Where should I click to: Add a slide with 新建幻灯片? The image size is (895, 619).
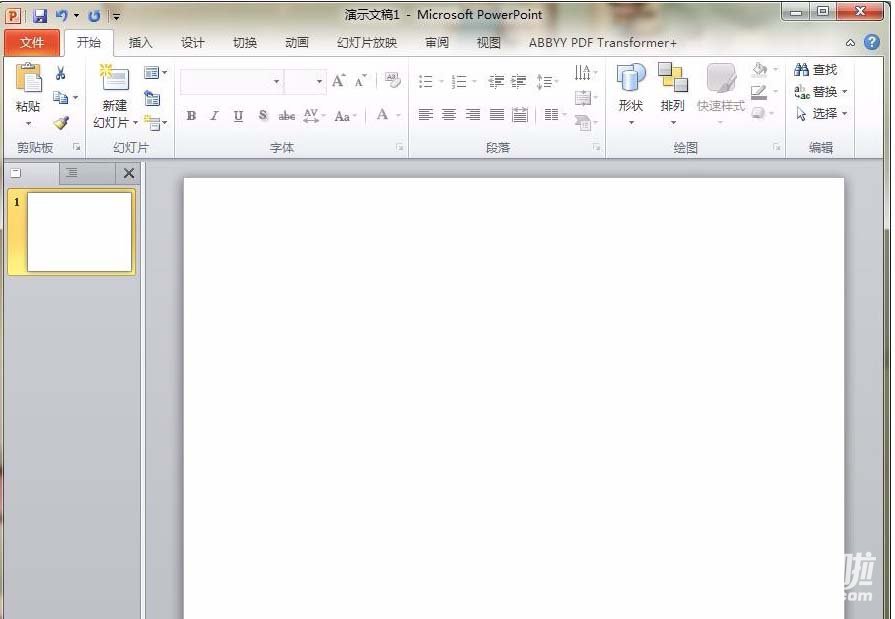115,96
